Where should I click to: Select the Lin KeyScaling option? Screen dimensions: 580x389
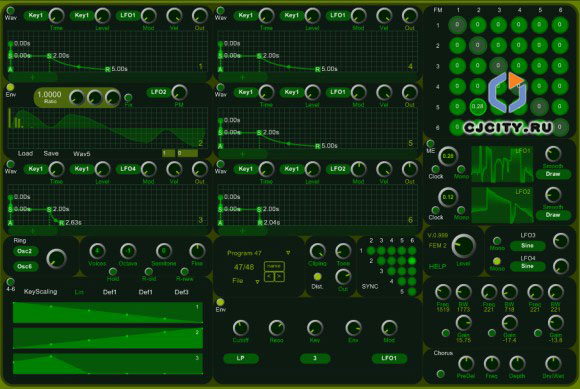pos(79,292)
